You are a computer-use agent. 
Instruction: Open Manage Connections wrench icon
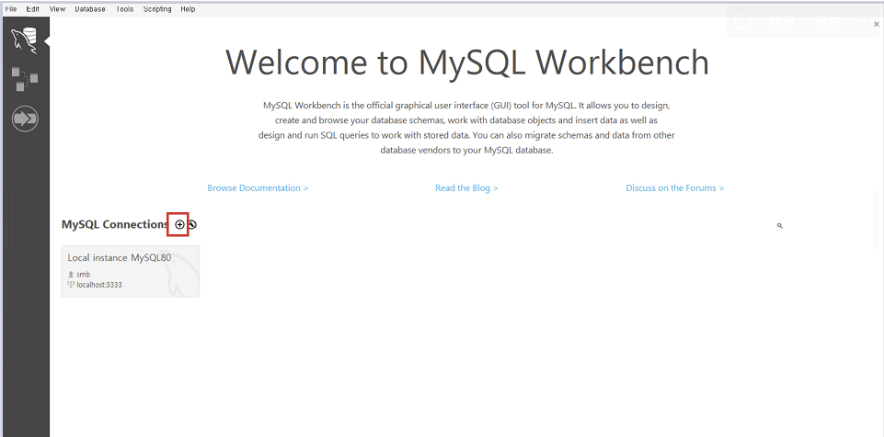point(192,224)
